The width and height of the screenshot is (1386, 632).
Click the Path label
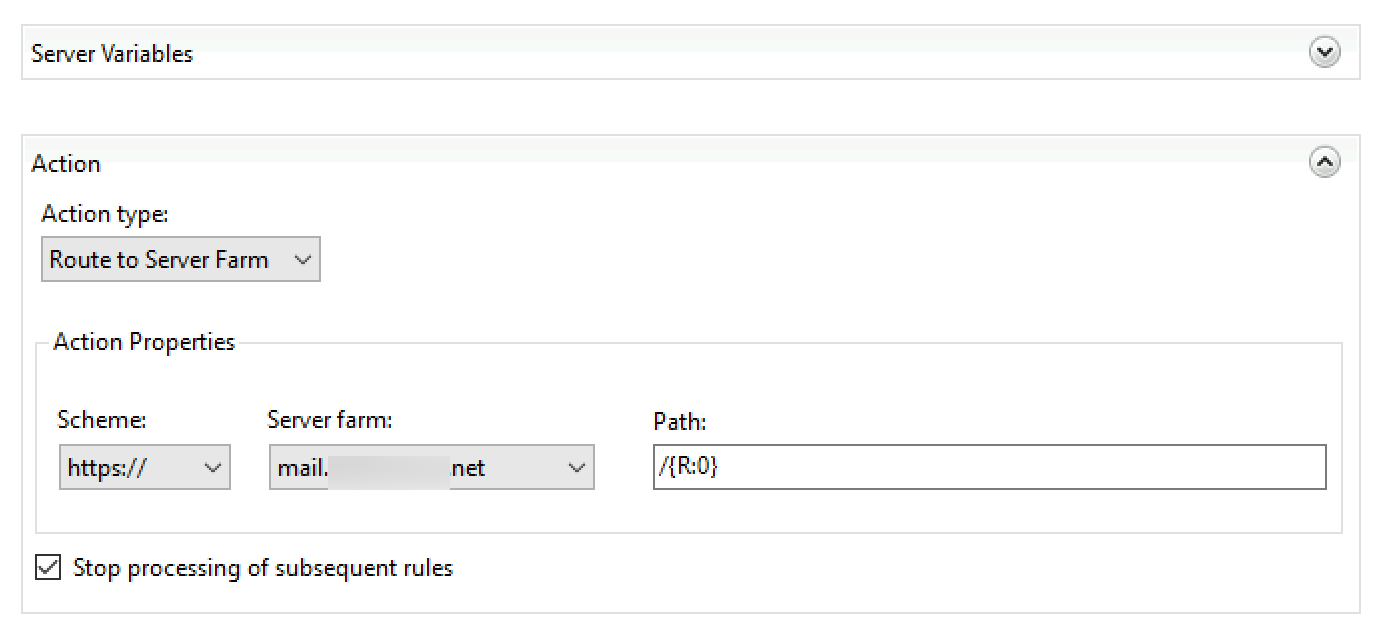680,421
